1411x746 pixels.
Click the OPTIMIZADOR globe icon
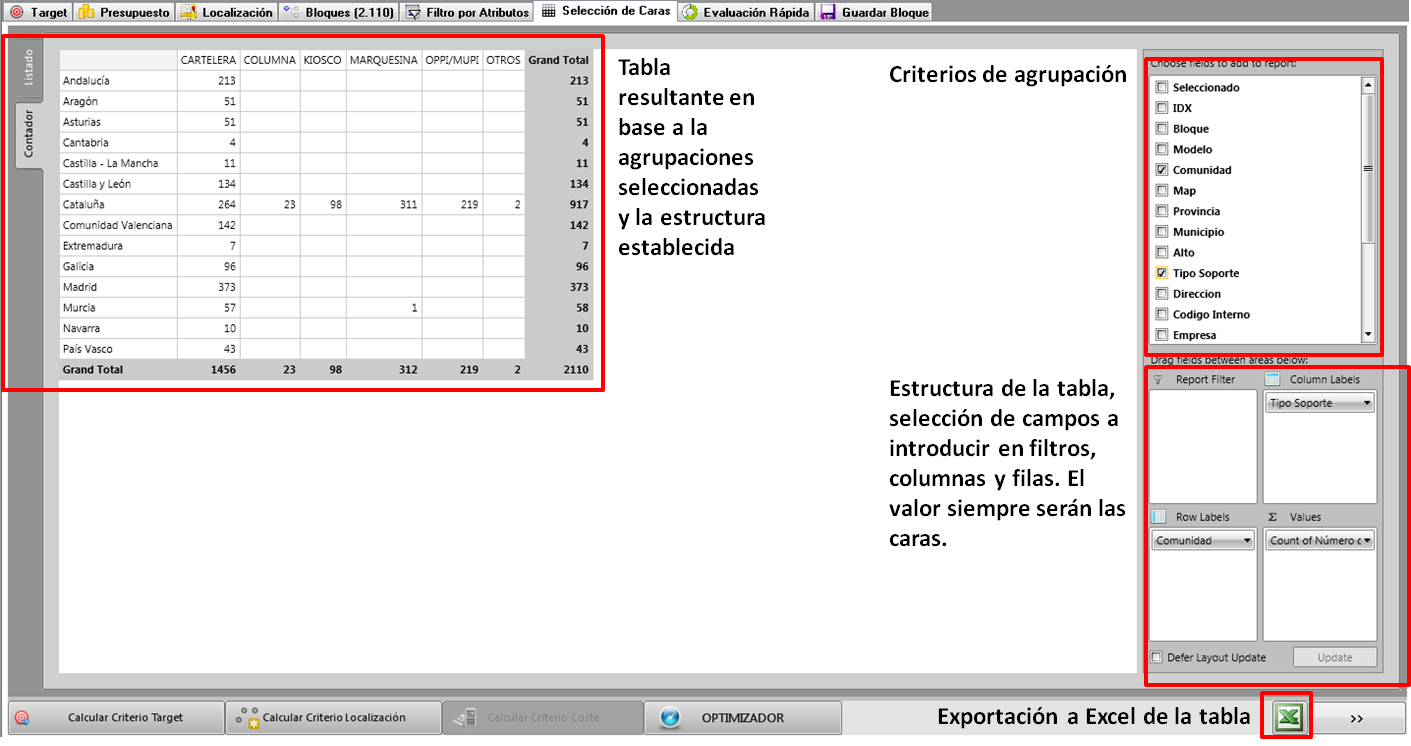click(x=670, y=717)
